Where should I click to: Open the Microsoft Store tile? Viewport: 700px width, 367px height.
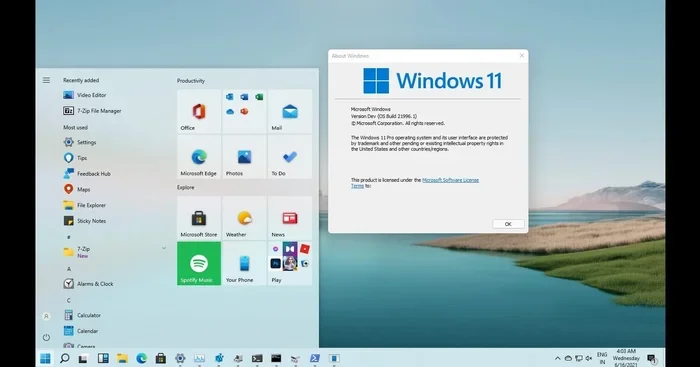tap(199, 218)
